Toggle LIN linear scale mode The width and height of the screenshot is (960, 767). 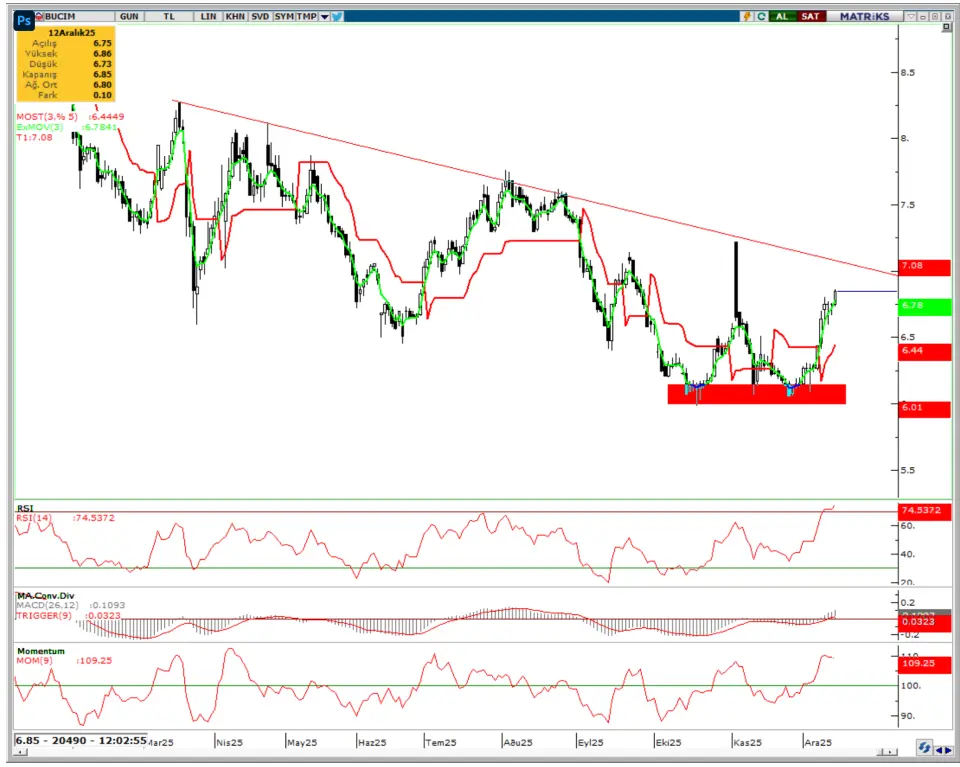coord(208,17)
